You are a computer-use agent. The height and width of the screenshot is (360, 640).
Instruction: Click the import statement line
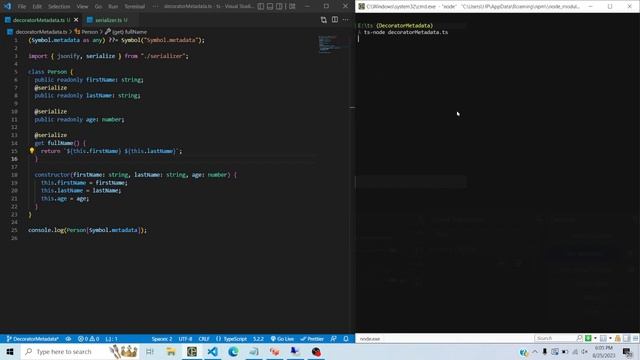pos(108,56)
